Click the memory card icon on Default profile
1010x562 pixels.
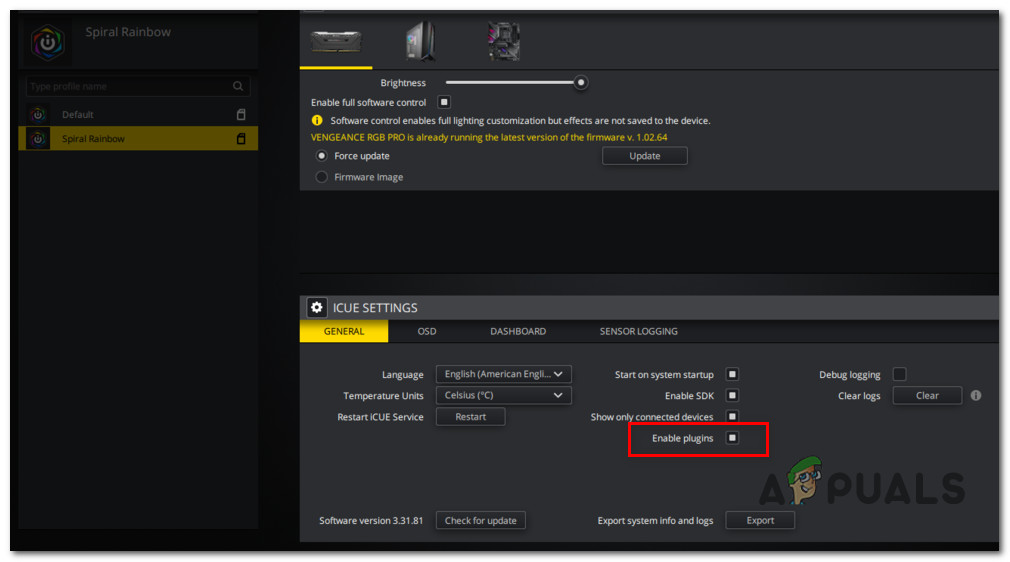click(x=241, y=115)
